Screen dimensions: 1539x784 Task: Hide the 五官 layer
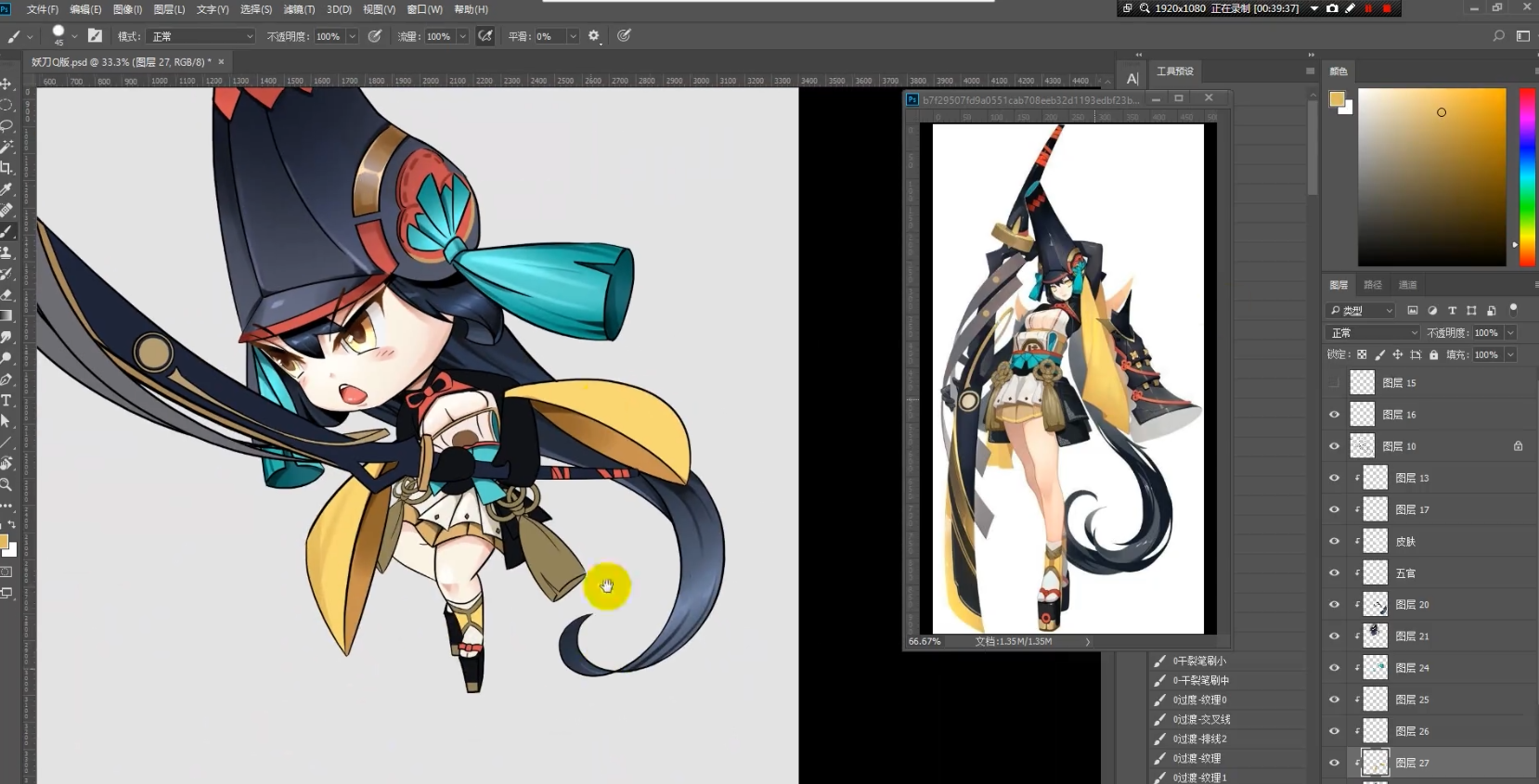[x=1335, y=572]
